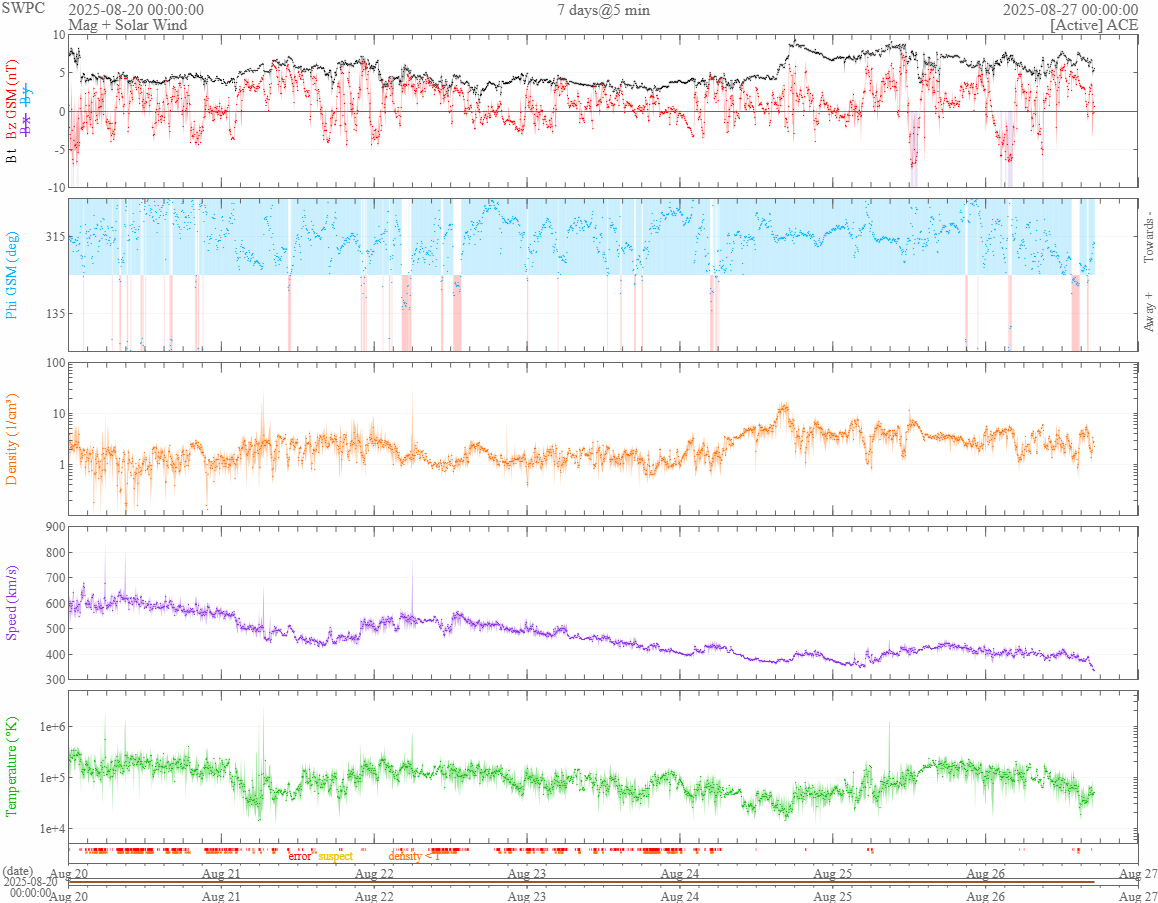
Task: Click the 'Away +' sector label
Action: [1148, 311]
